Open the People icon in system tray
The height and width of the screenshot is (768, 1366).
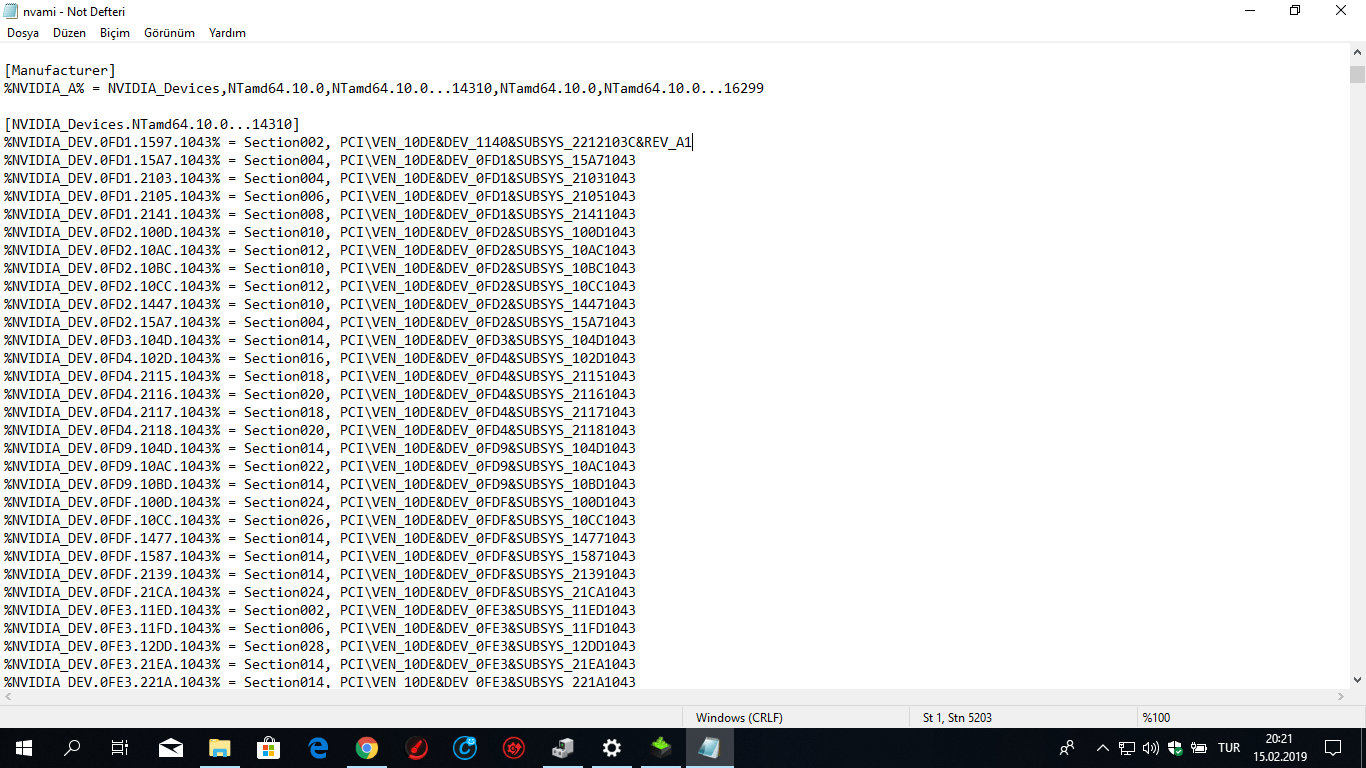click(x=1068, y=747)
